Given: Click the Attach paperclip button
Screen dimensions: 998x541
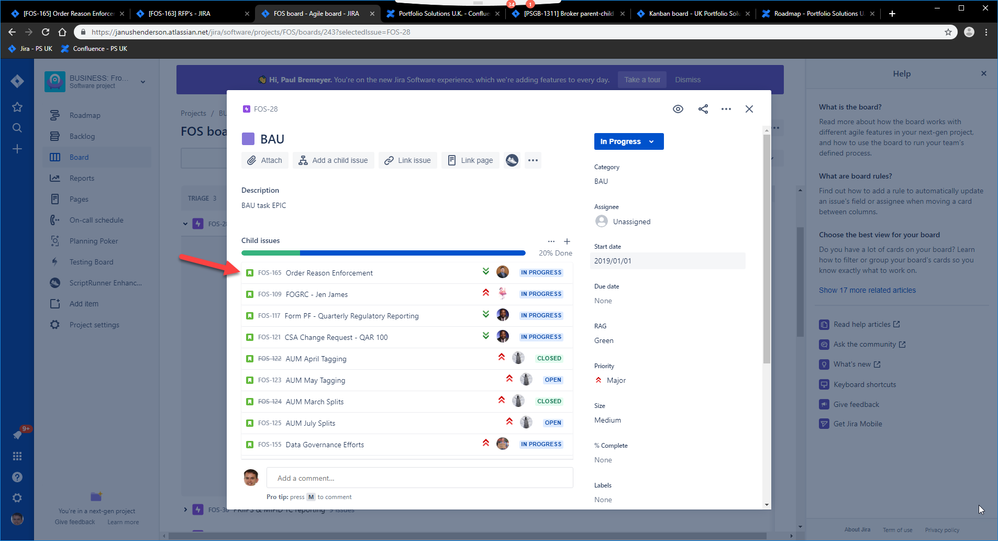Looking at the screenshot, I should [x=265, y=160].
